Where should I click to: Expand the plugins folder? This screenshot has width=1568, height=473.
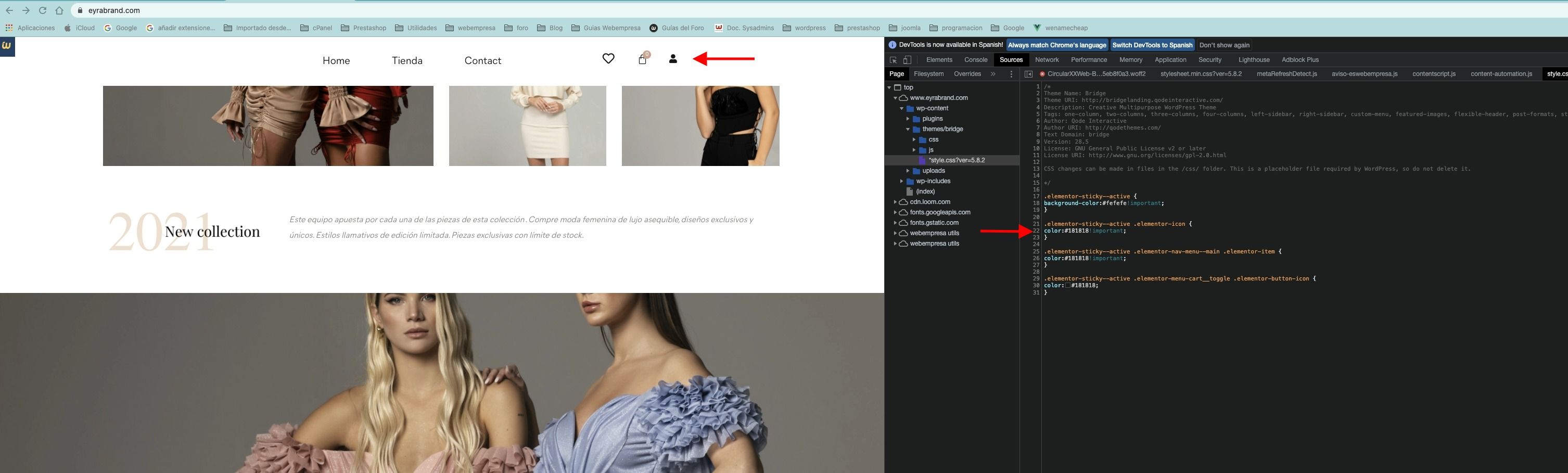point(908,119)
